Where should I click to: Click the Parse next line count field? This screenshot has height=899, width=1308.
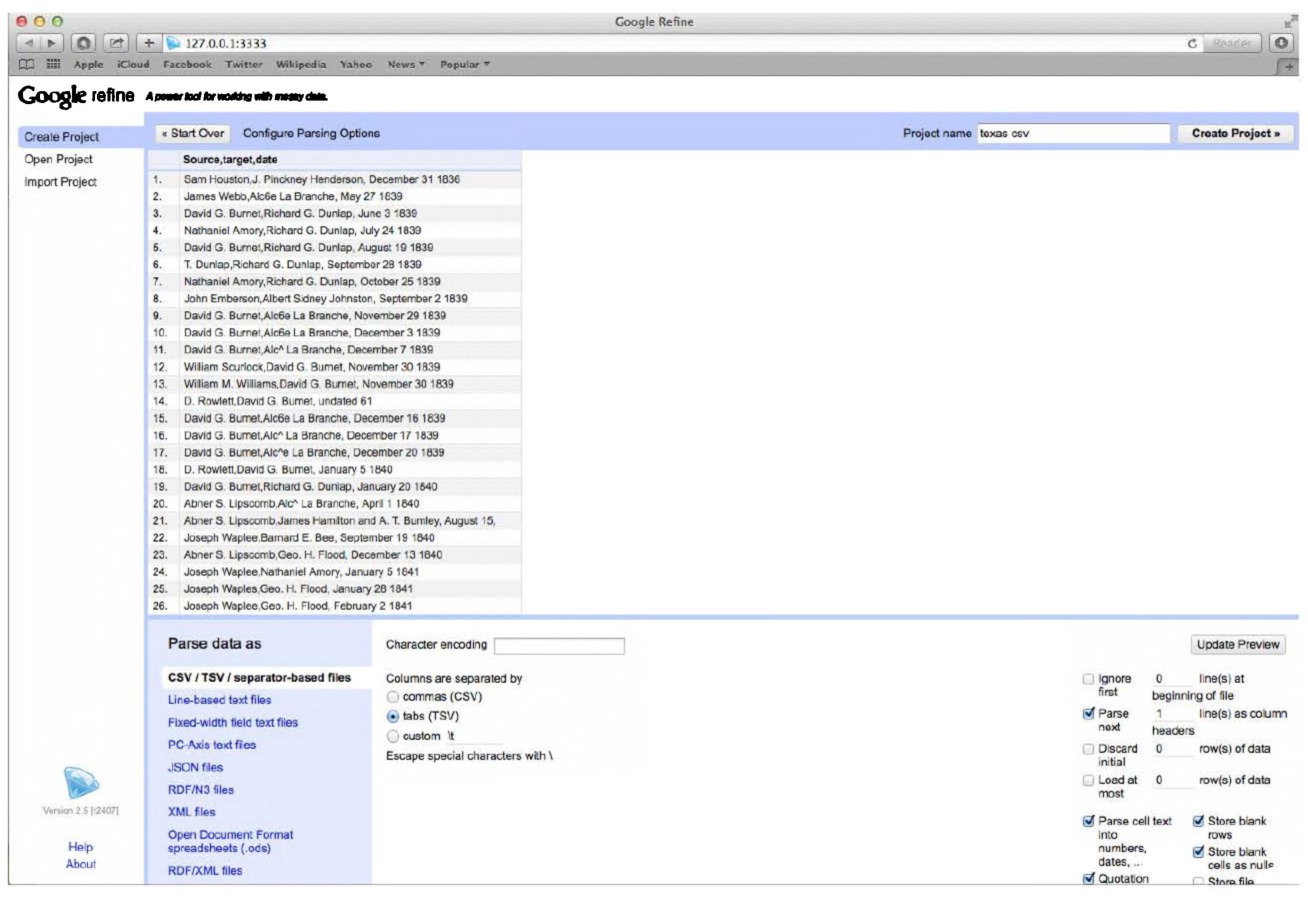[x=1174, y=714]
